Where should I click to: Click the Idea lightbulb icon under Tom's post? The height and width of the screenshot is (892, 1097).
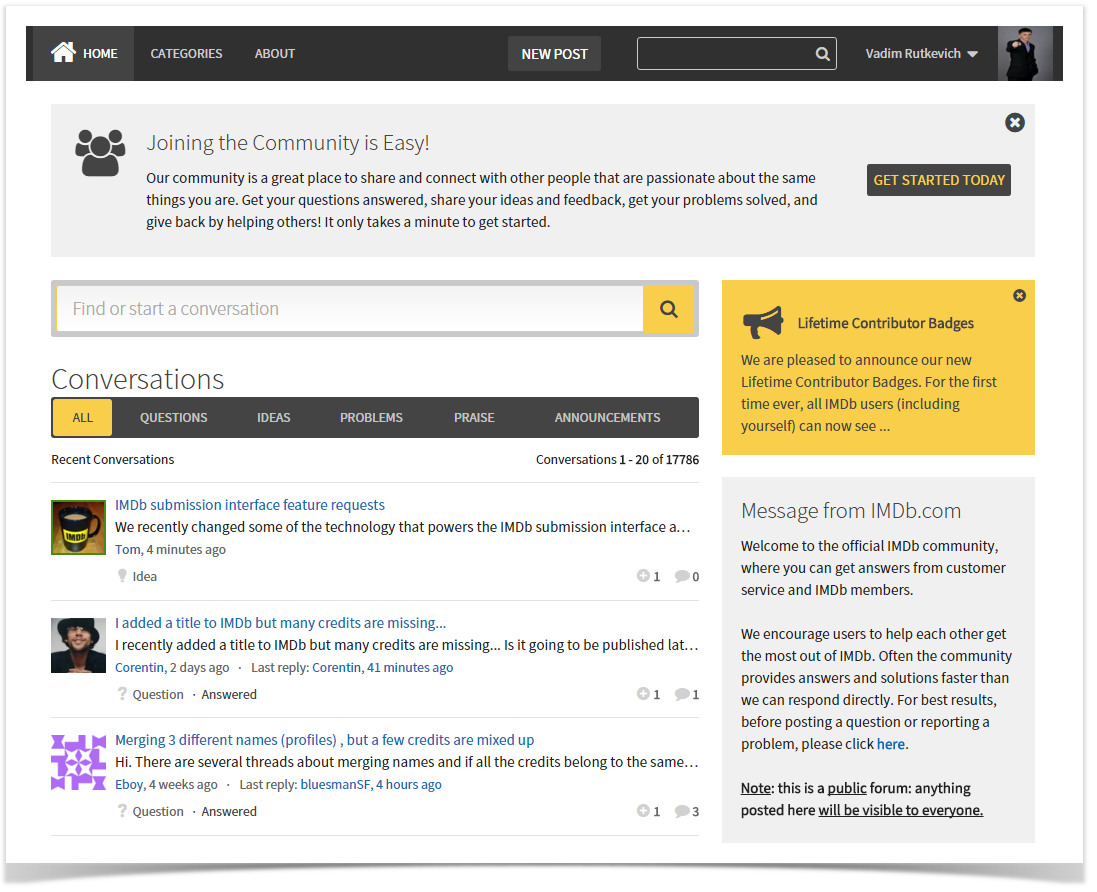click(122, 576)
